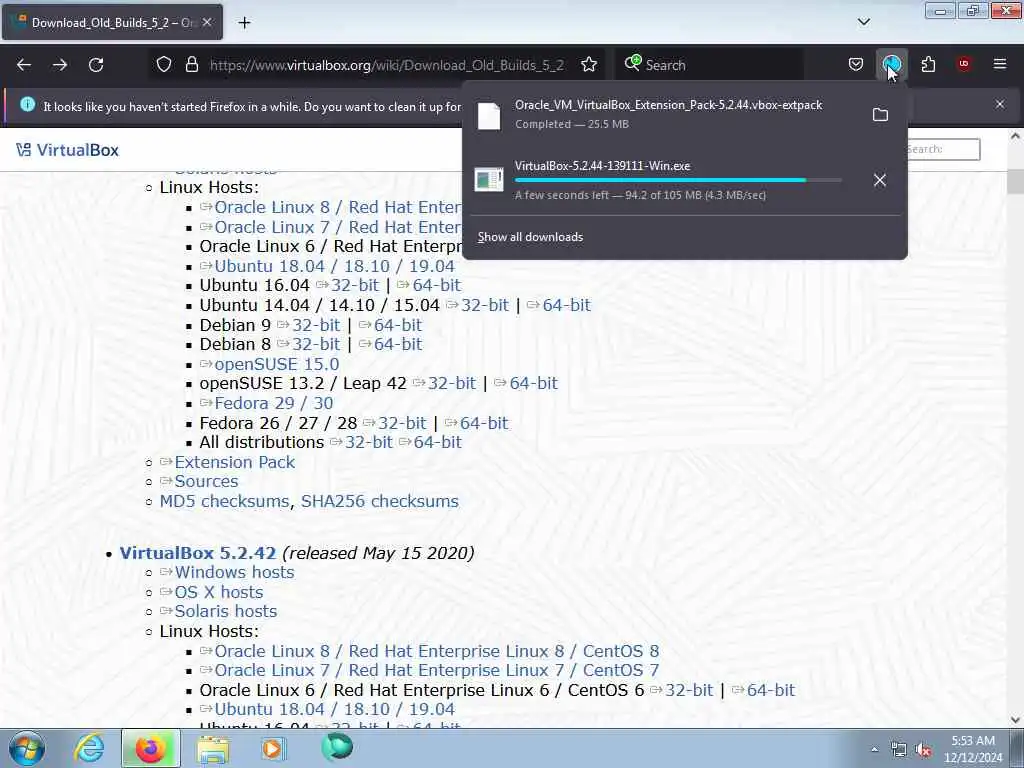The height and width of the screenshot is (768, 1024).
Task: Open the SHA256 checksums link
Action: (x=379, y=502)
